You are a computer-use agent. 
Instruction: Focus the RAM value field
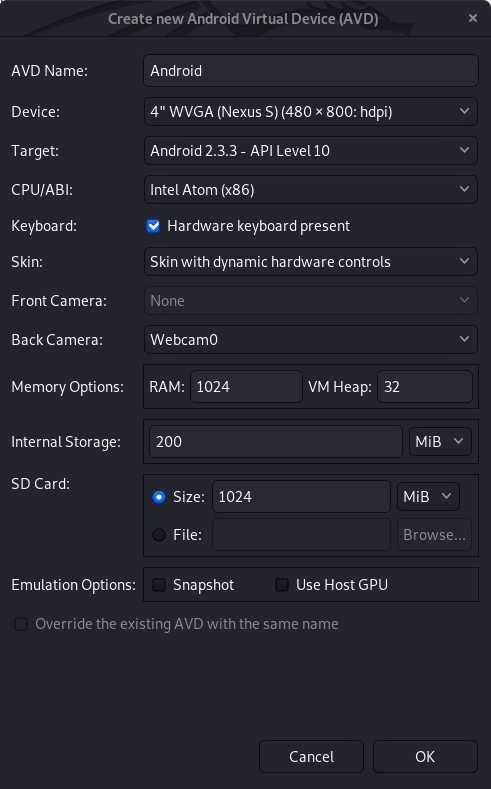246,386
